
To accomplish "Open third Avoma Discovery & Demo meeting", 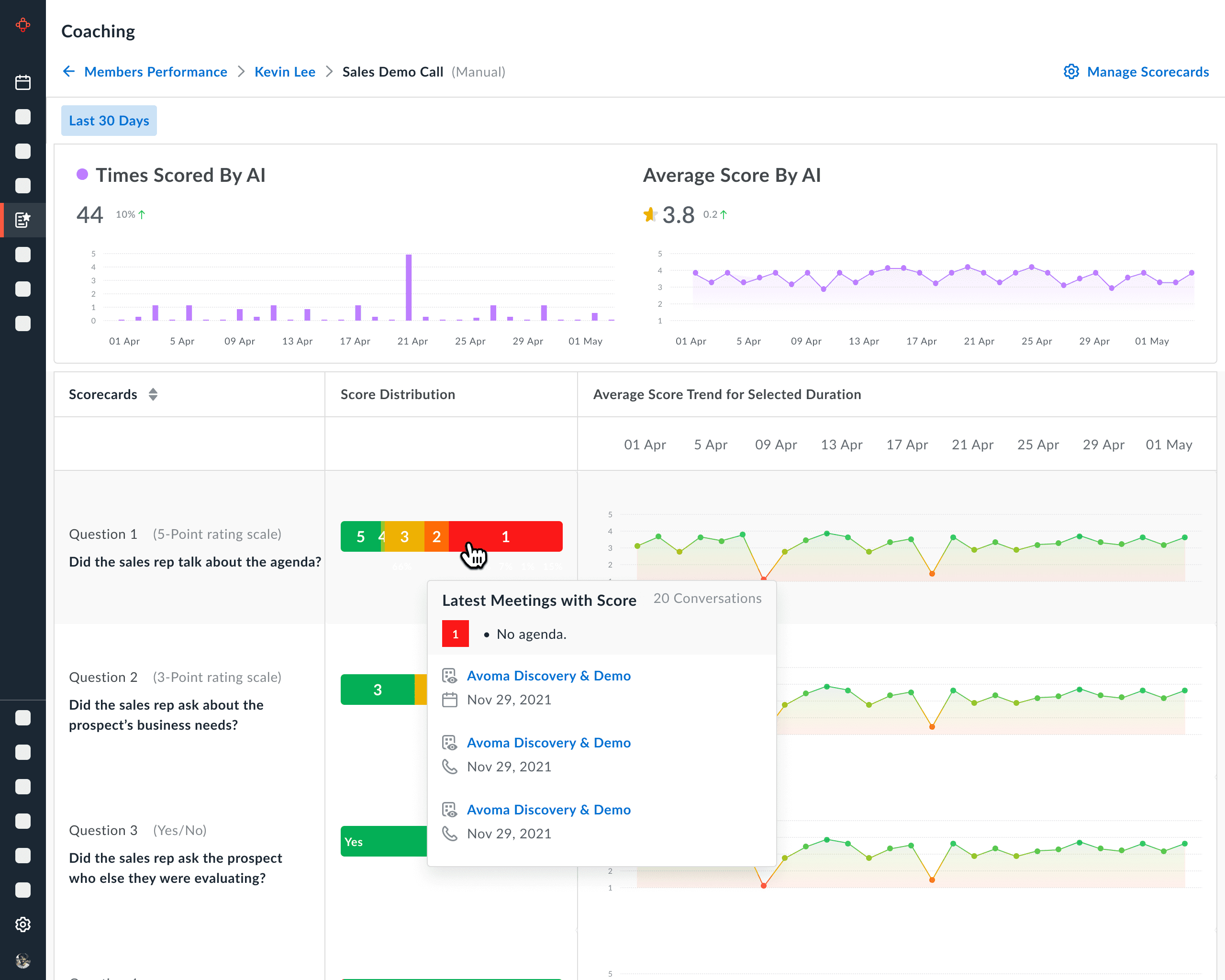I will click(x=548, y=810).
